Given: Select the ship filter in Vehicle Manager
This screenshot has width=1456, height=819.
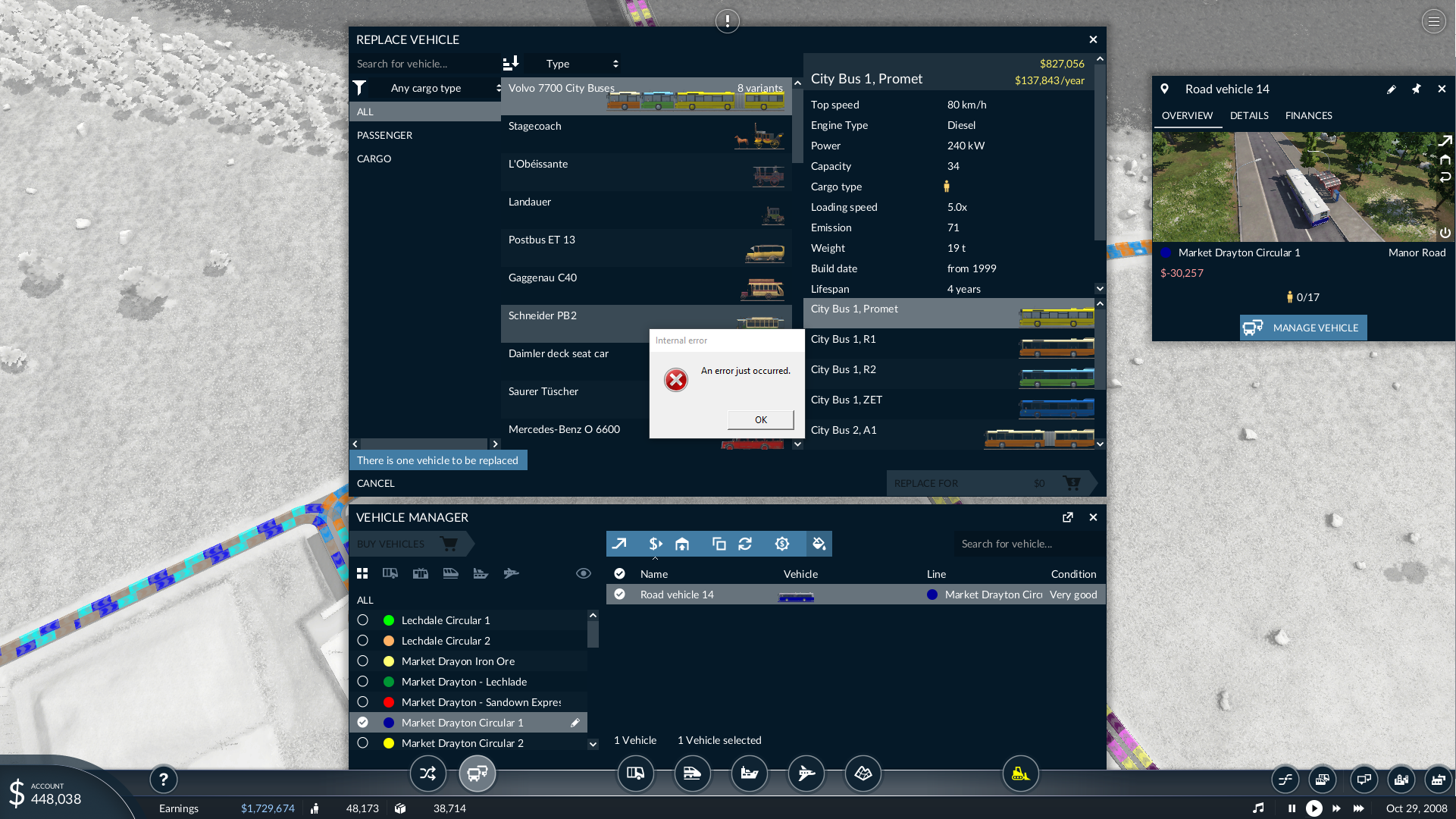Looking at the screenshot, I should click(x=481, y=573).
